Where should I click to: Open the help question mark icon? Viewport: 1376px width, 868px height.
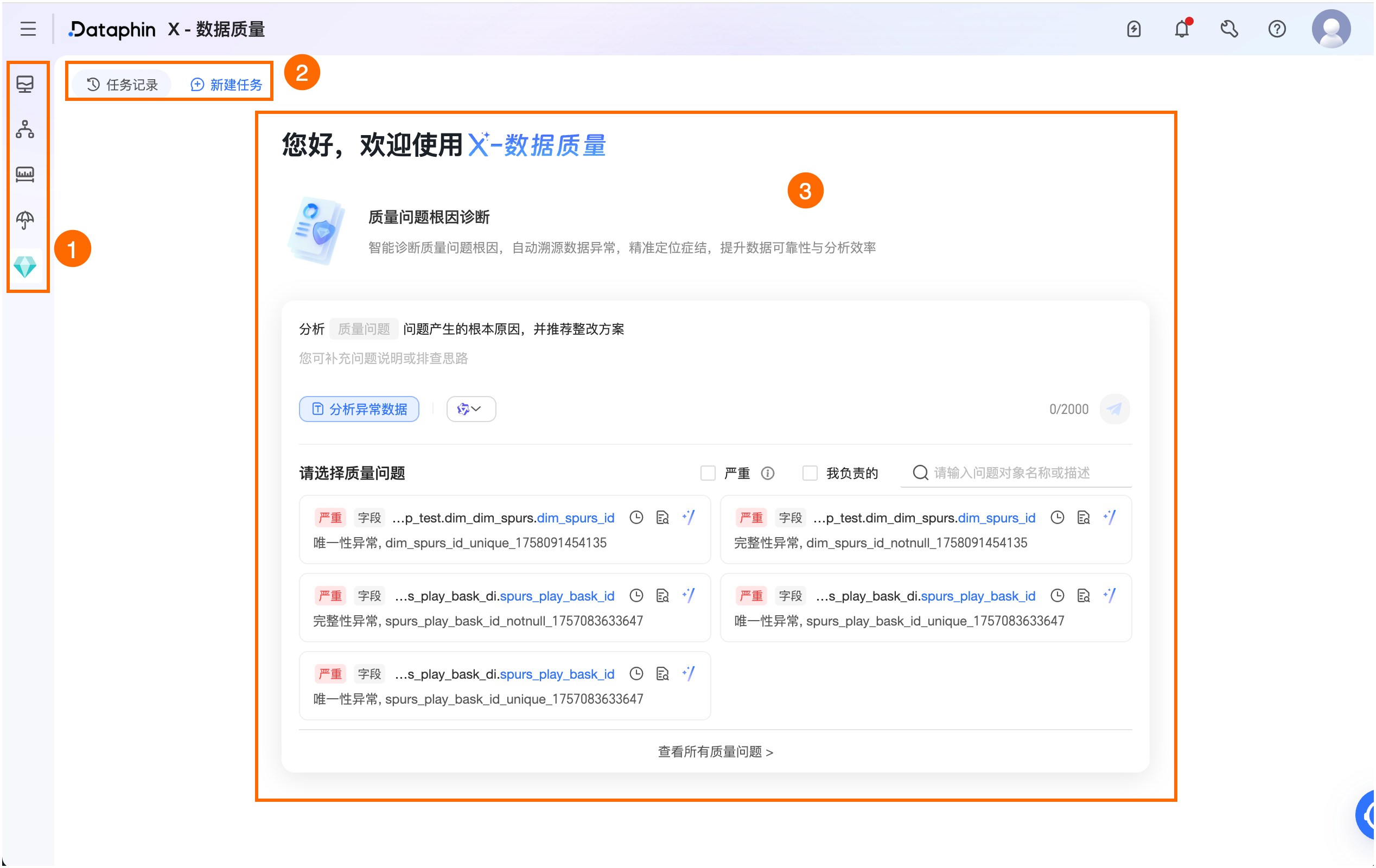point(1277,29)
